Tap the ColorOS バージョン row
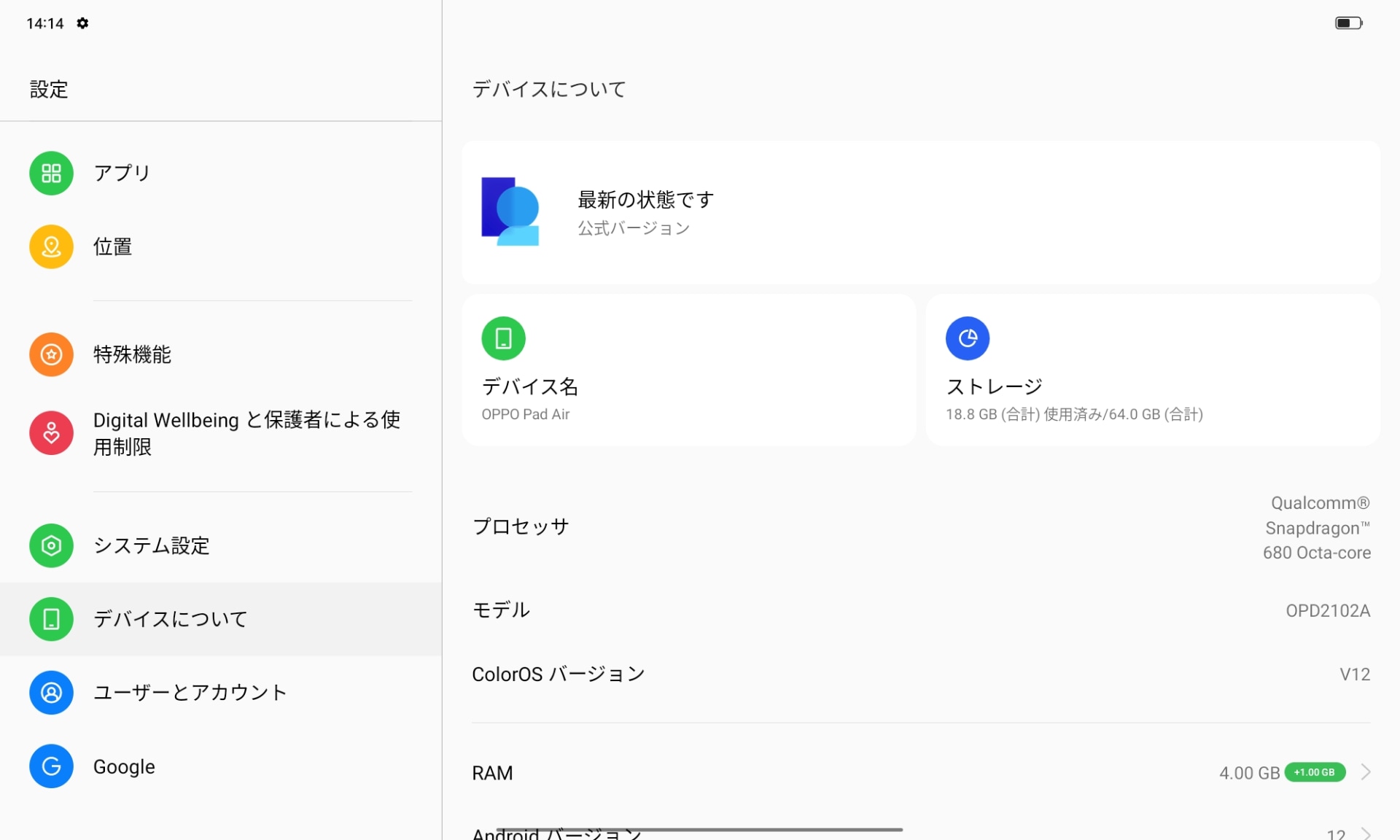This screenshot has width=1400, height=840. pyautogui.click(x=920, y=674)
